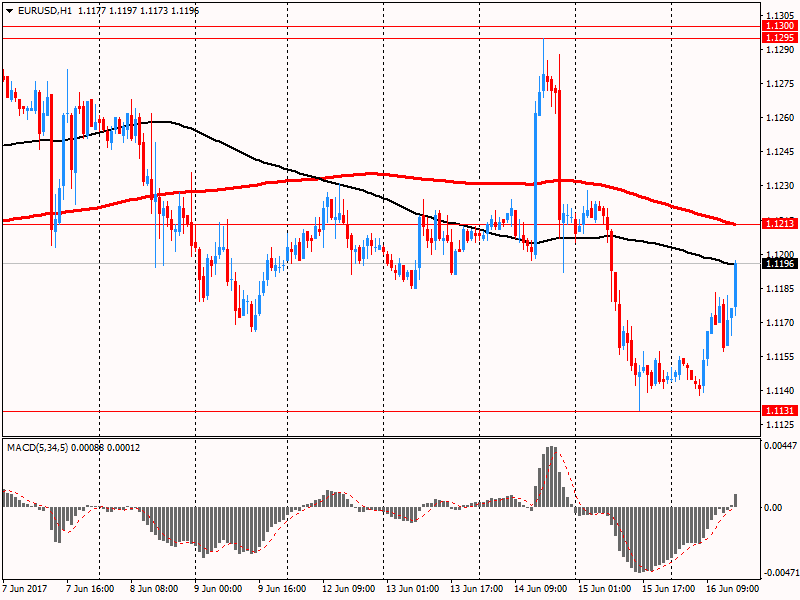Click the 1.1275 price scale value
The width and height of the screenshot is (800, 600).
pyautogui.click(x=780, y=84)
